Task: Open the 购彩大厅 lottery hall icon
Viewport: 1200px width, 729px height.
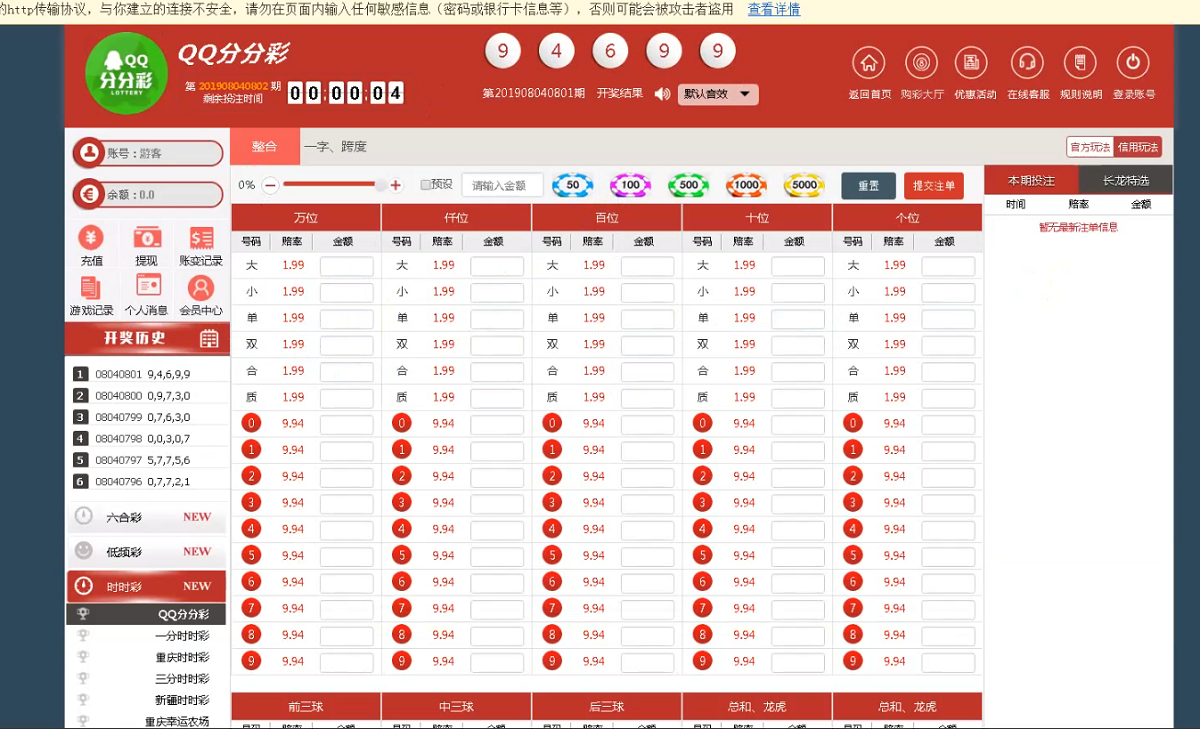Action: coord(921,63)
